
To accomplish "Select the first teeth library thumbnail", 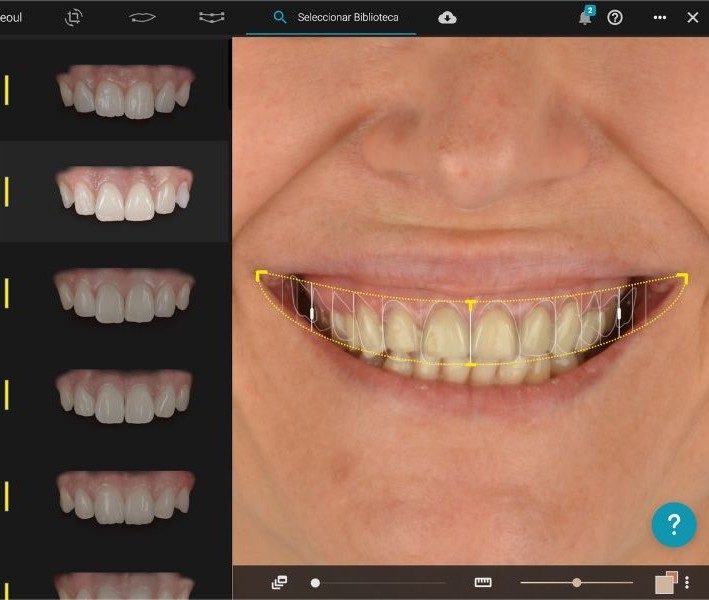I will pyautogui.click(x=125, y=91).
